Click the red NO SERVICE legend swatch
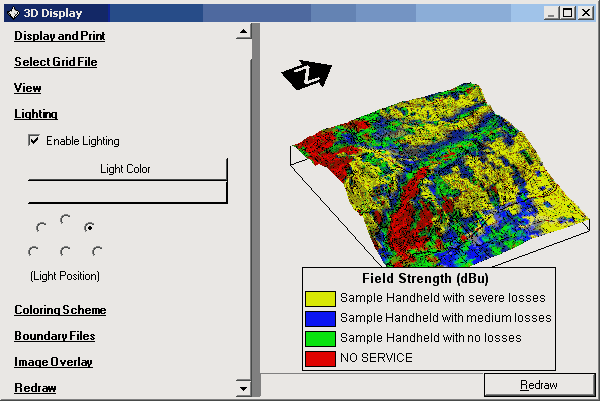Viewport: 600px width, 401px height. [x=320, y=359]
